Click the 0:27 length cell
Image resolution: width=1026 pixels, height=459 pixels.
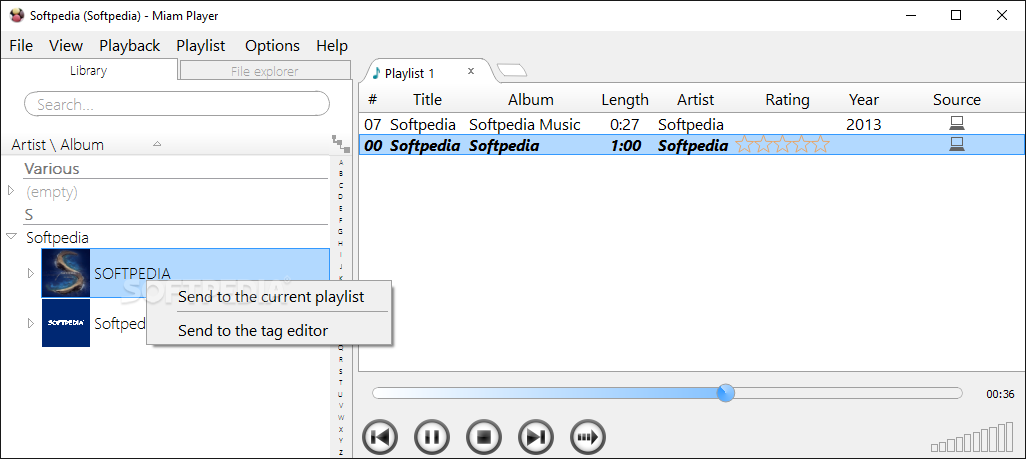625,124
